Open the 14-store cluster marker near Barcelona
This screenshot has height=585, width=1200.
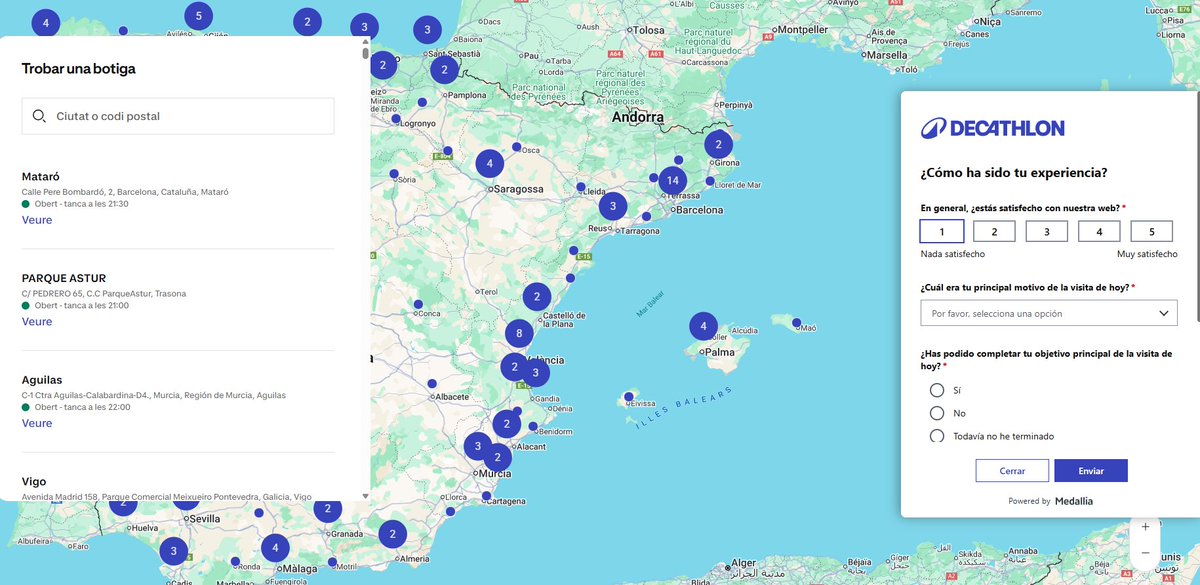[673, 181]
